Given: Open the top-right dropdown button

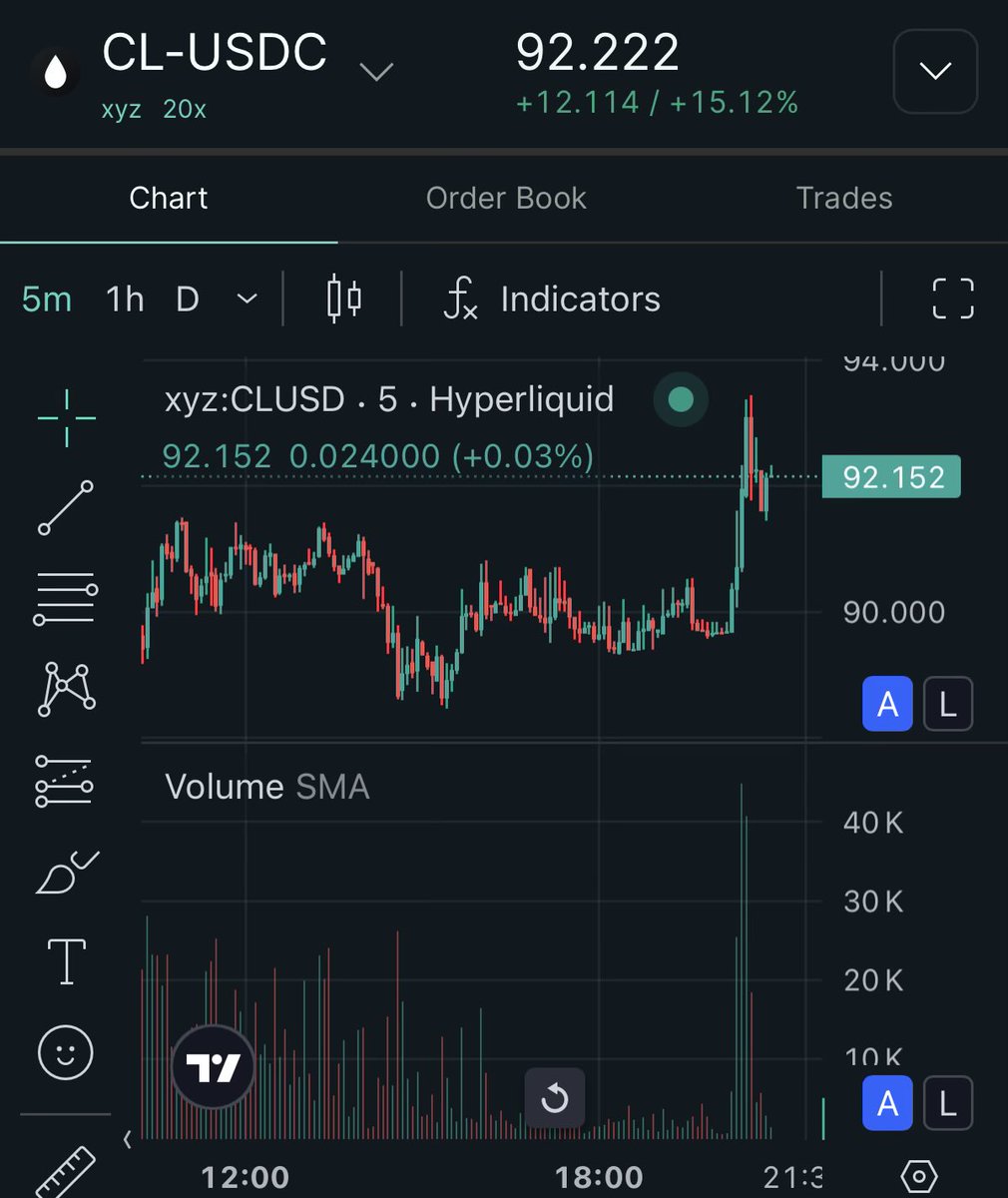Looking at the screenshot, I should pyautogui.click(x=935, y=71).
